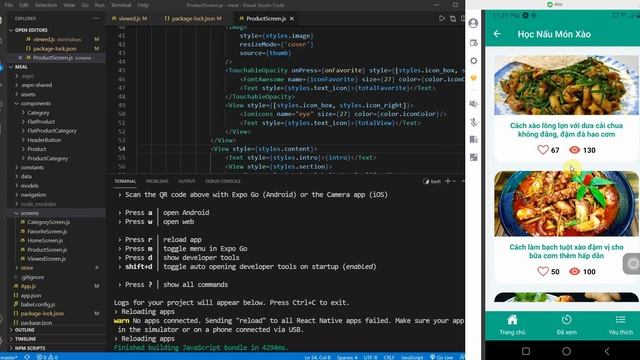
Task: Open CategoryScreen.js in explorer
Action: [48, 222]
